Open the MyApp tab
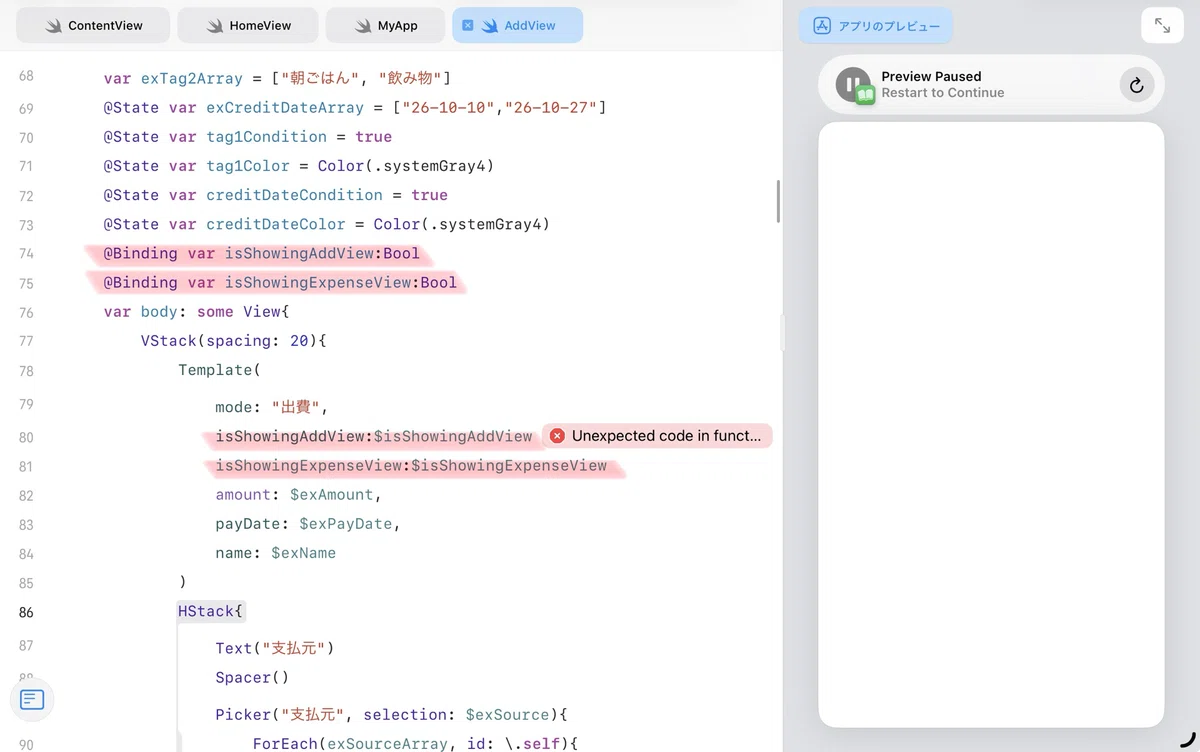 [x=385, y=26]
